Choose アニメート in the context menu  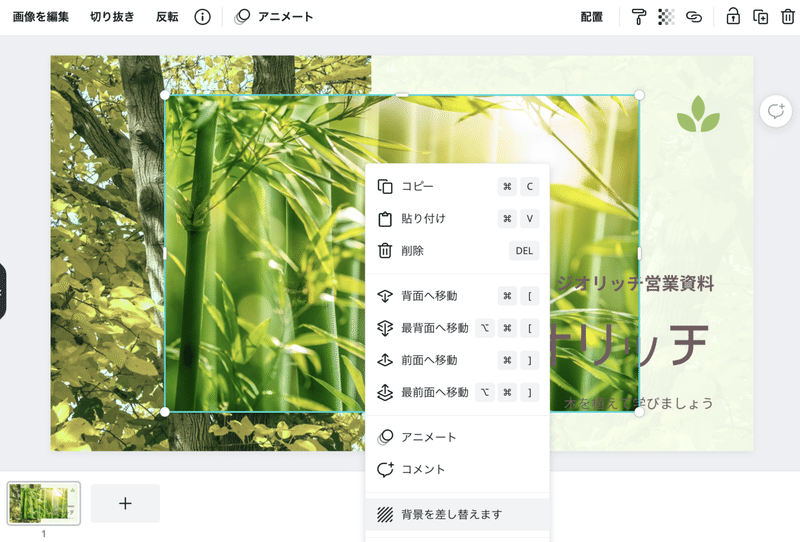tap(458, 437)
